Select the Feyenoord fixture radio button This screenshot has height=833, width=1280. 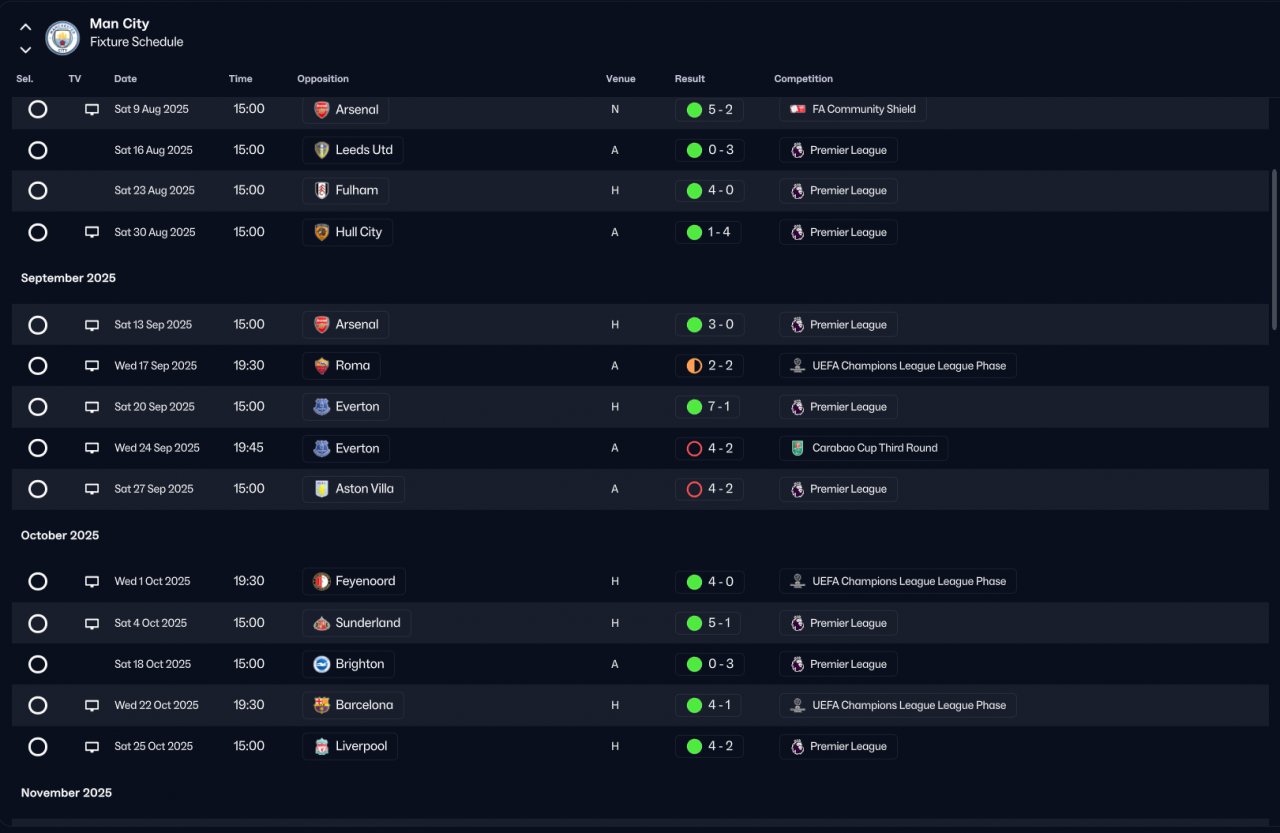[38, 581]
